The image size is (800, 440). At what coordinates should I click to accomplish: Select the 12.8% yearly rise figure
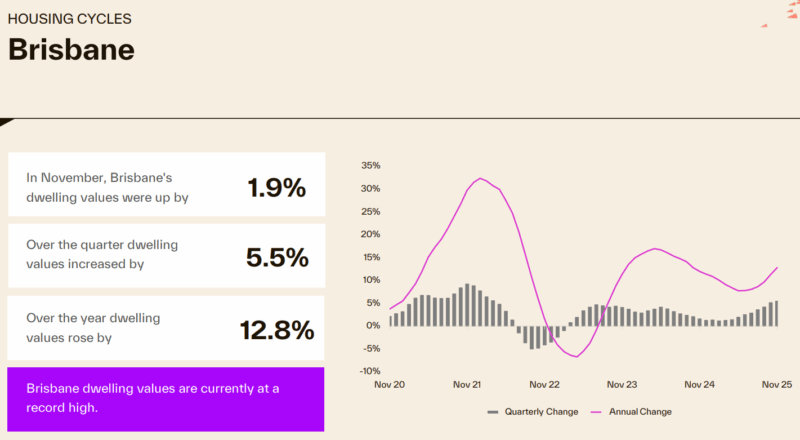click(x=276, y=329)
